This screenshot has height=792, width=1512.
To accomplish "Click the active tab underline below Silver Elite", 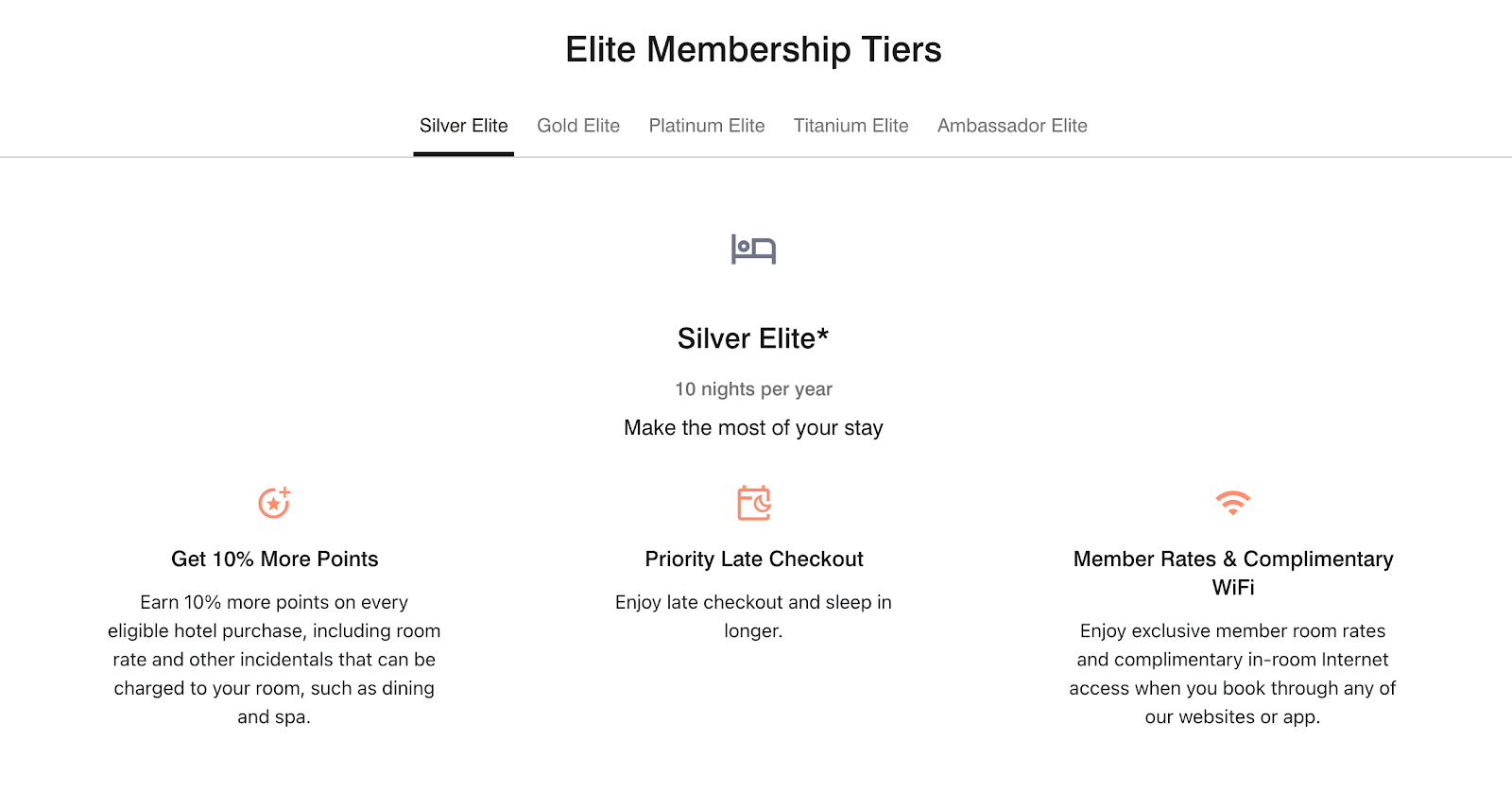I will 464,154.
